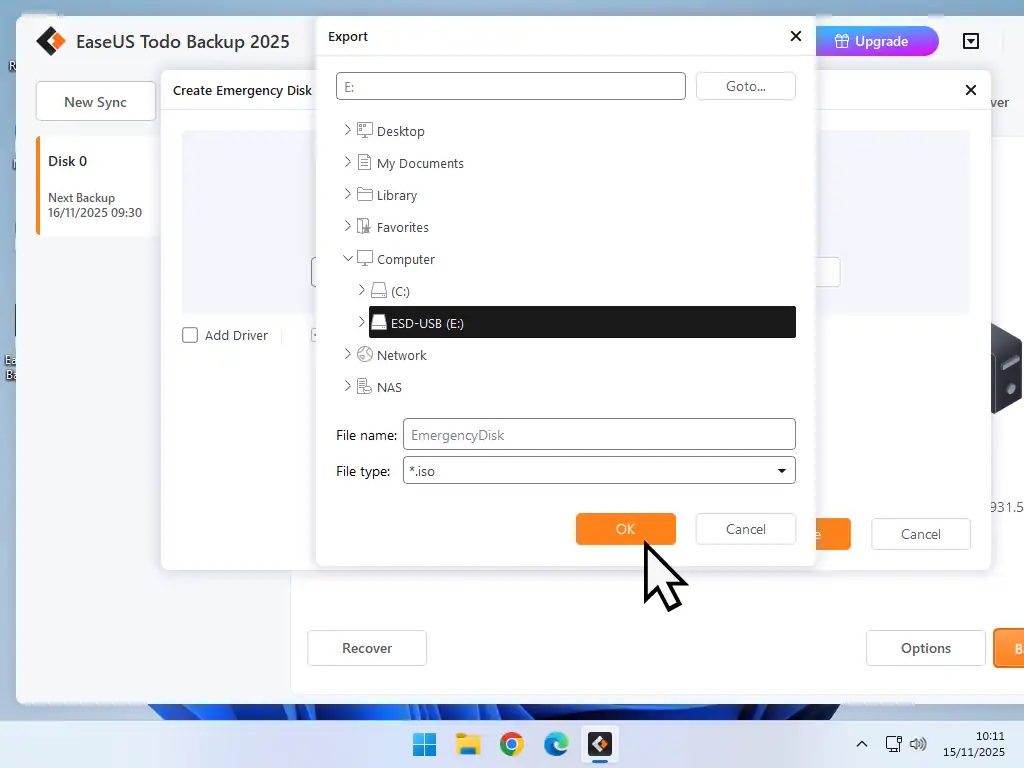Collapse the Computer tree node
Viewport: 1024px width, 768px height.
[347, 258]
